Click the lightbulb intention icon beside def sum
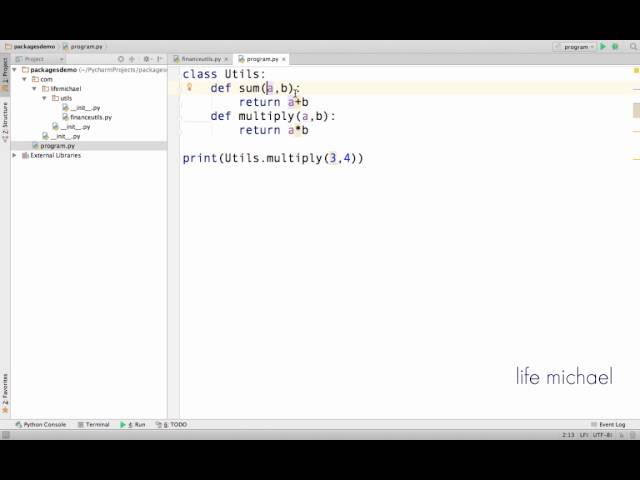The image size is (640, 480). [x=189, y=87]
